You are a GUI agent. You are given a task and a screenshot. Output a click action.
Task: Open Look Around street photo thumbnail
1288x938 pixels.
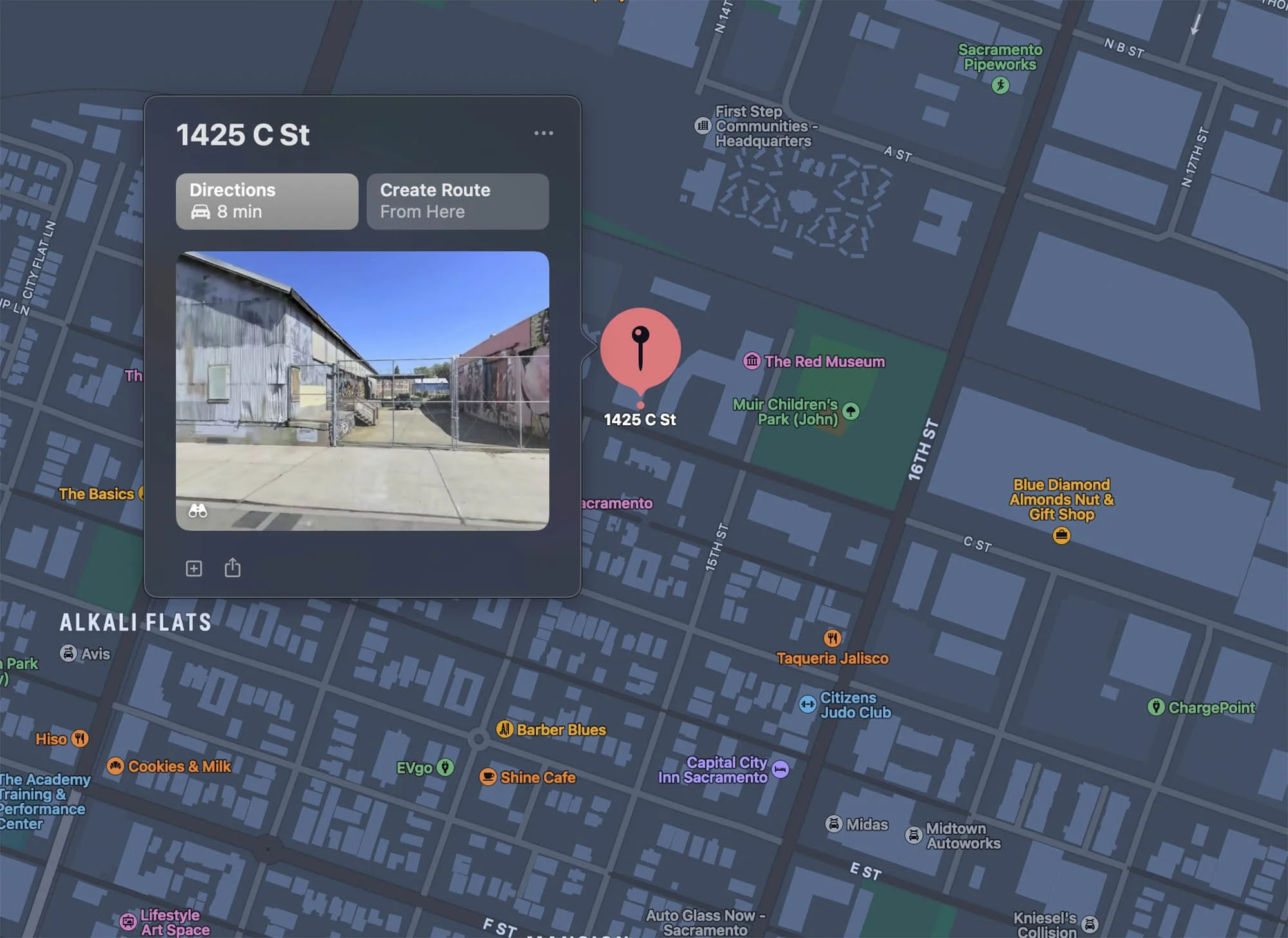(x=363, y=390)
